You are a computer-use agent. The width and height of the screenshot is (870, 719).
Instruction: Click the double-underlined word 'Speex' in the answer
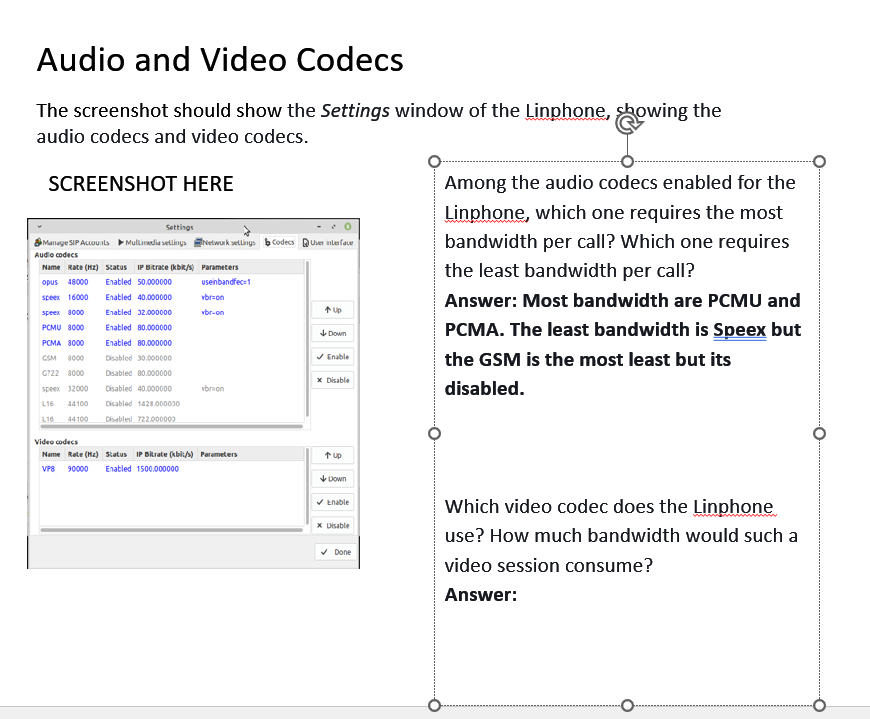coord(740,330)
